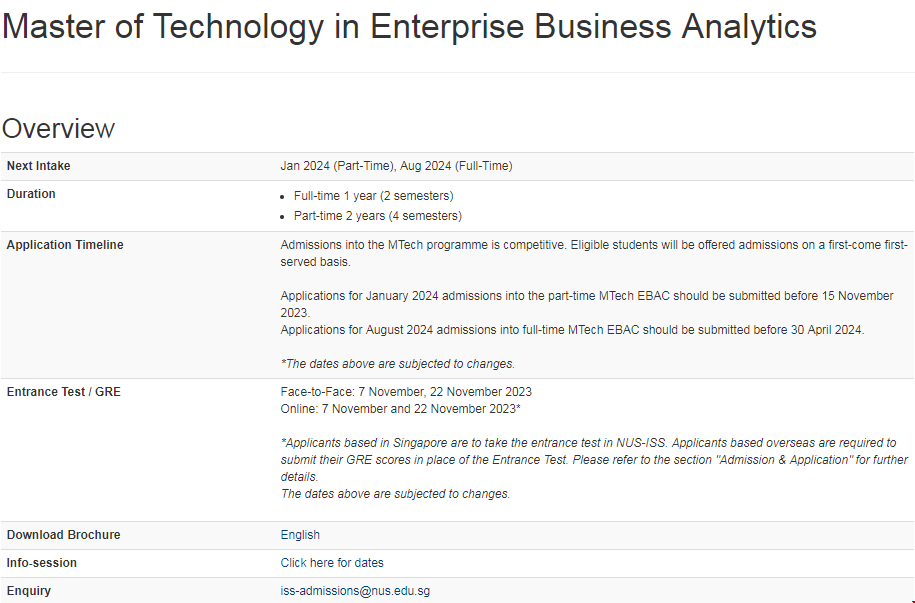
Task: Click the "Click here for dates" link
Action: coord(332,563)
